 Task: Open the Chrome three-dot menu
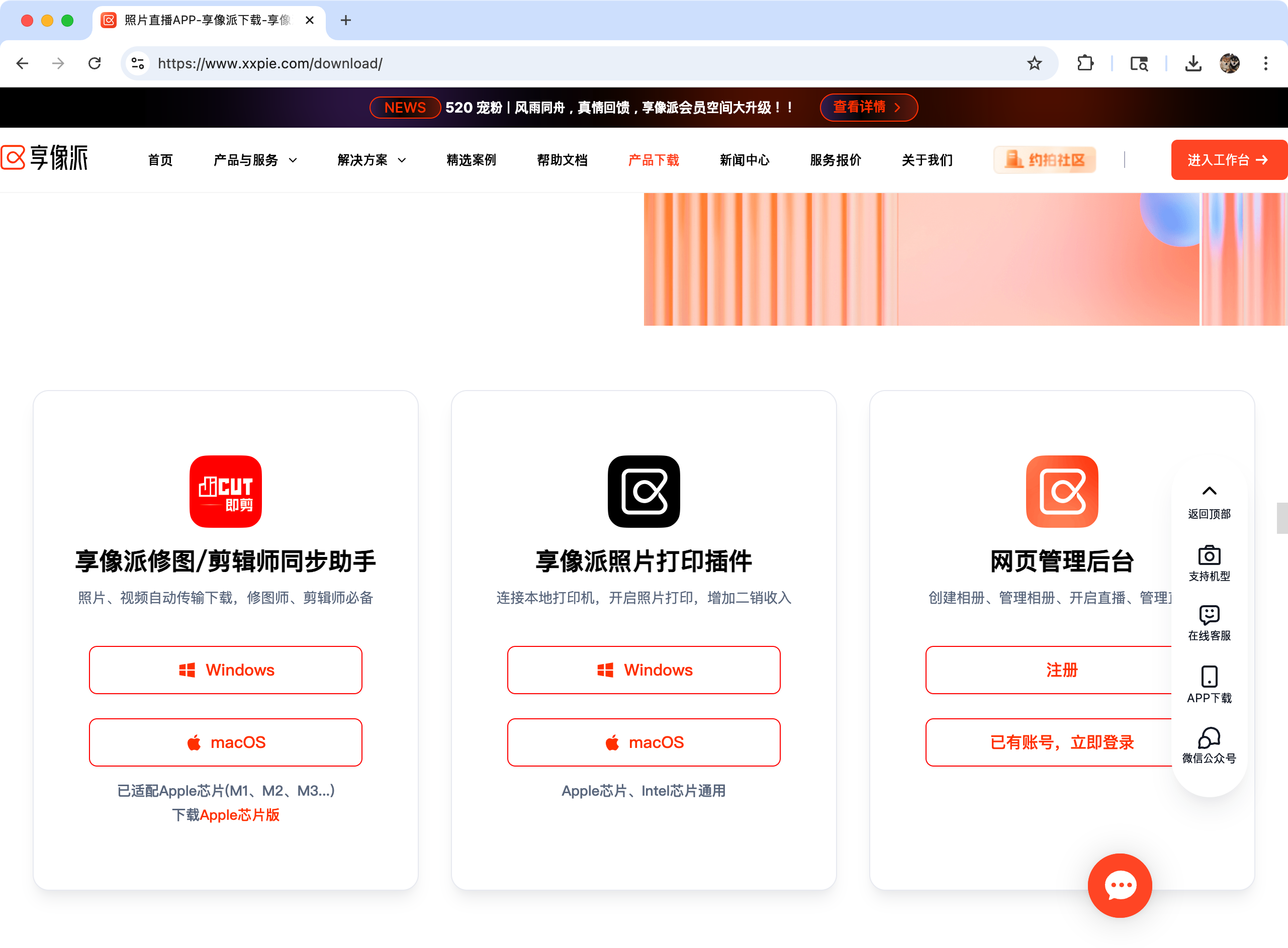coord(1265,63)
